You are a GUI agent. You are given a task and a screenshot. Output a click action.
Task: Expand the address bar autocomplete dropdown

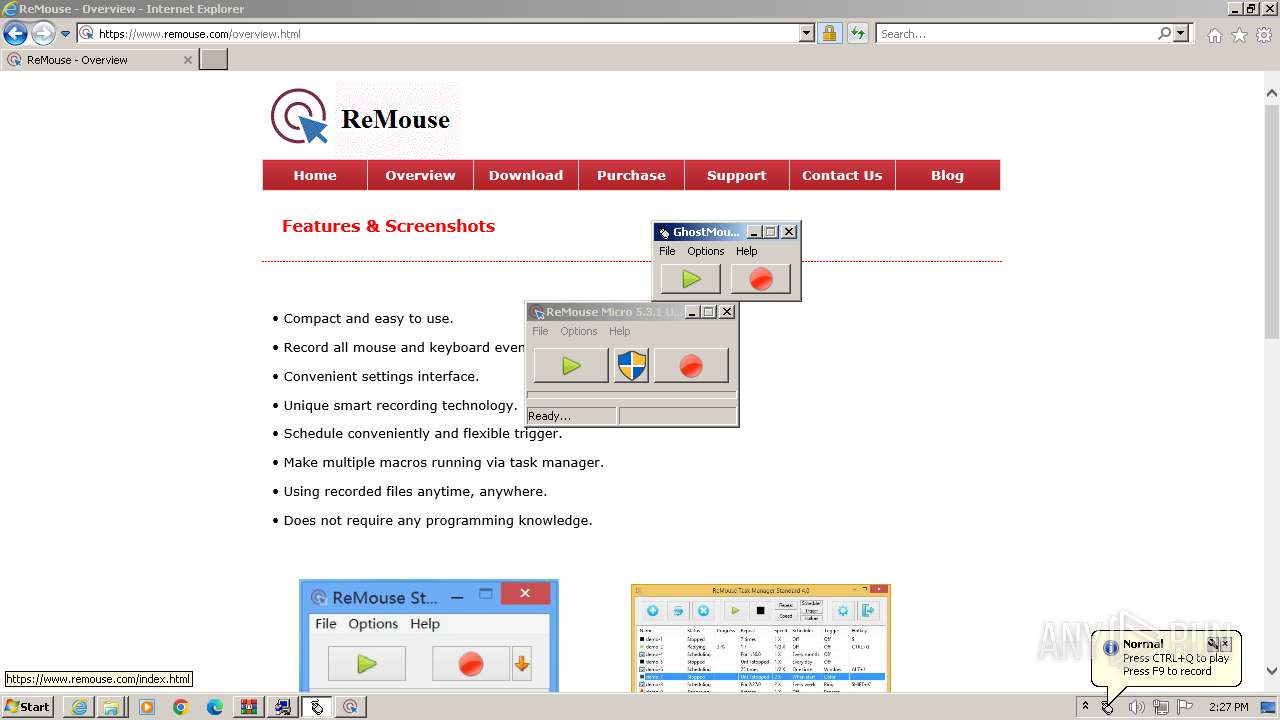(x=807, y=33)
